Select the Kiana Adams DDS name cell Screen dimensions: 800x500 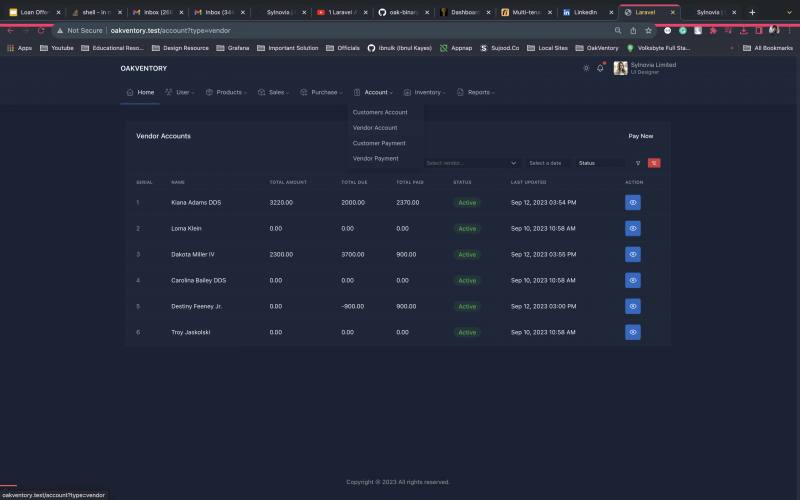pyautogui.click(x=196, y=203)
